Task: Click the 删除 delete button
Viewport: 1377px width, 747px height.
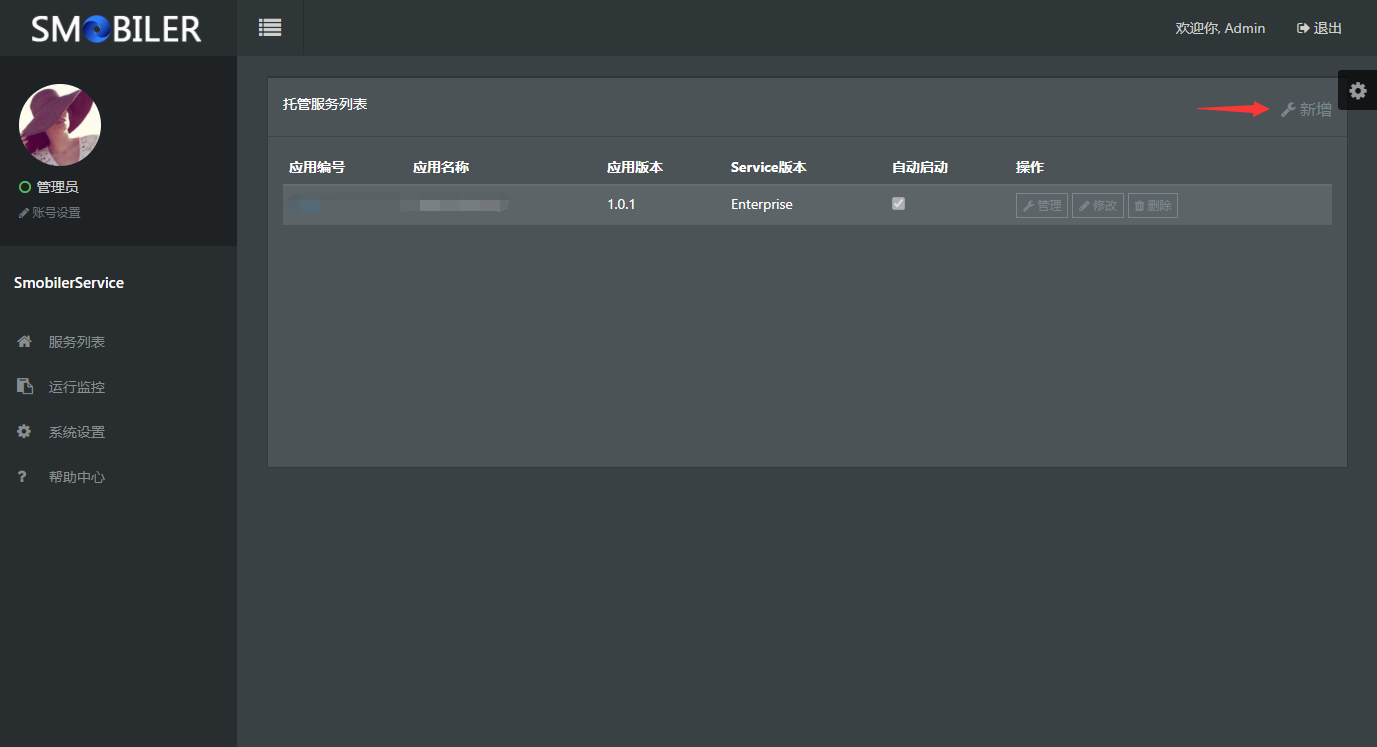Action: [x=1153, y=205]
